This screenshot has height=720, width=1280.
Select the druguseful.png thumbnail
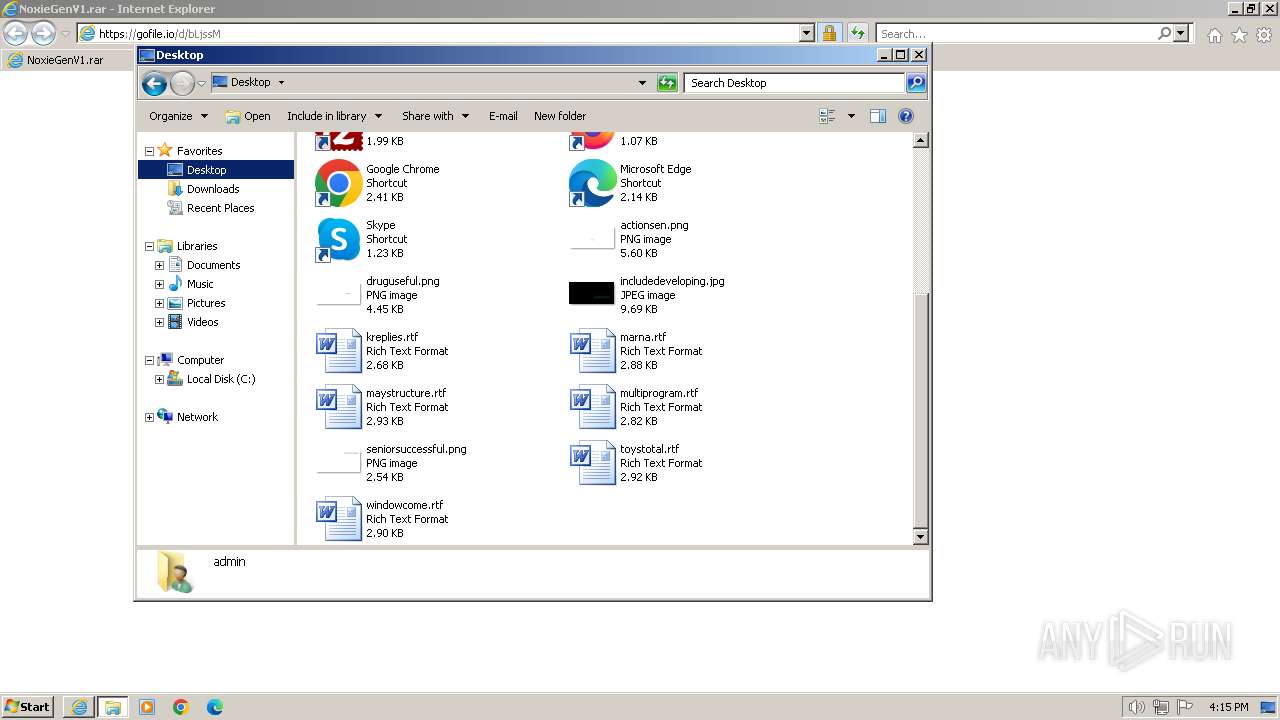[338, 294]
